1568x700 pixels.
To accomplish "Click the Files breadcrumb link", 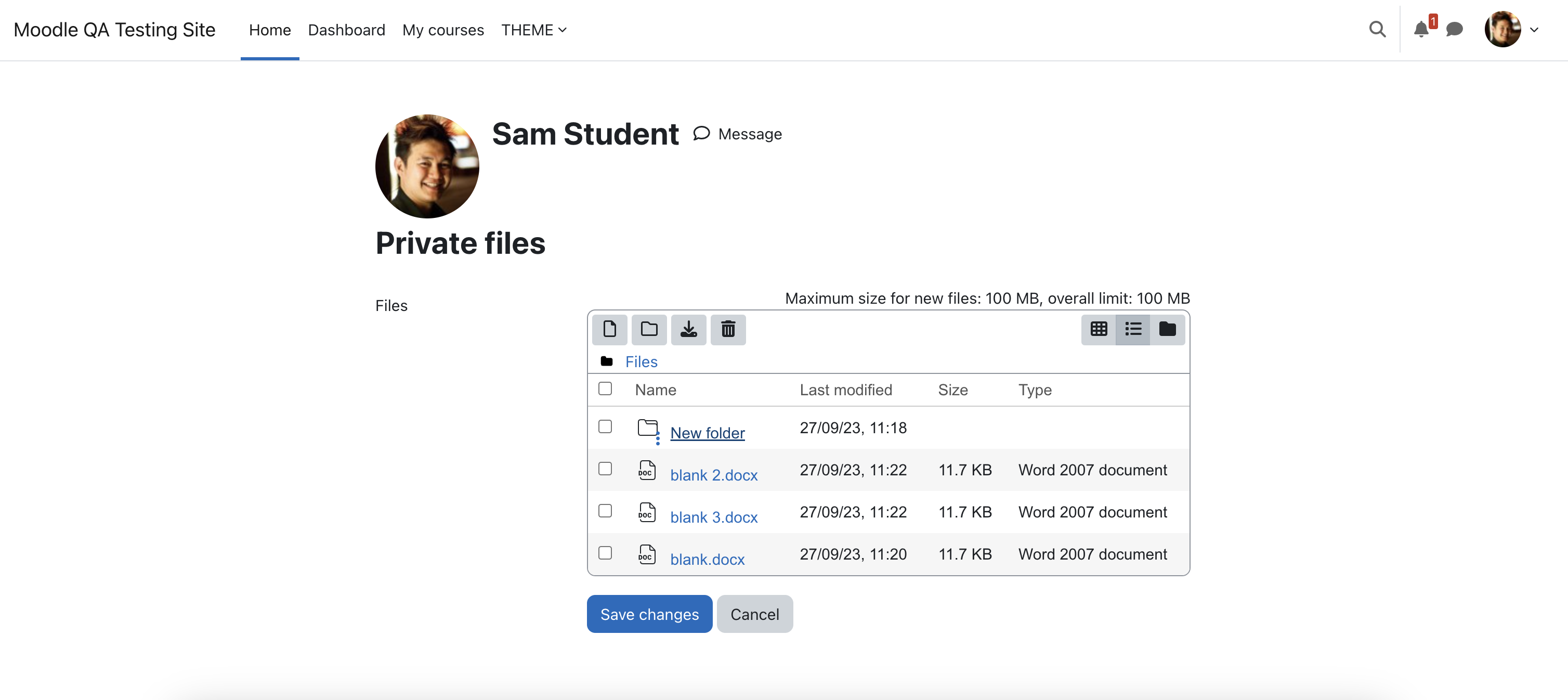I will pos(642,361).
